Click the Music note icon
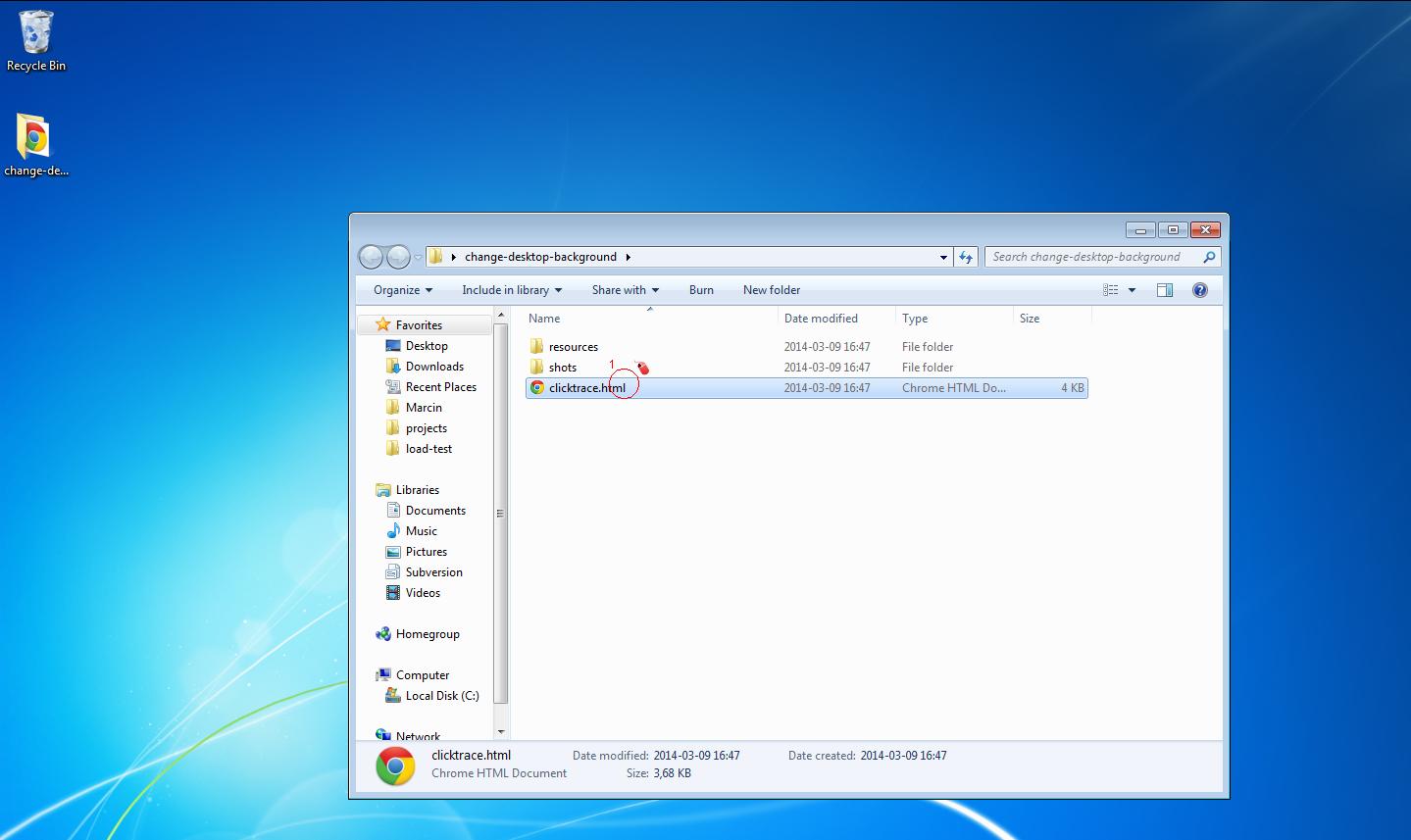 point(393,530)
